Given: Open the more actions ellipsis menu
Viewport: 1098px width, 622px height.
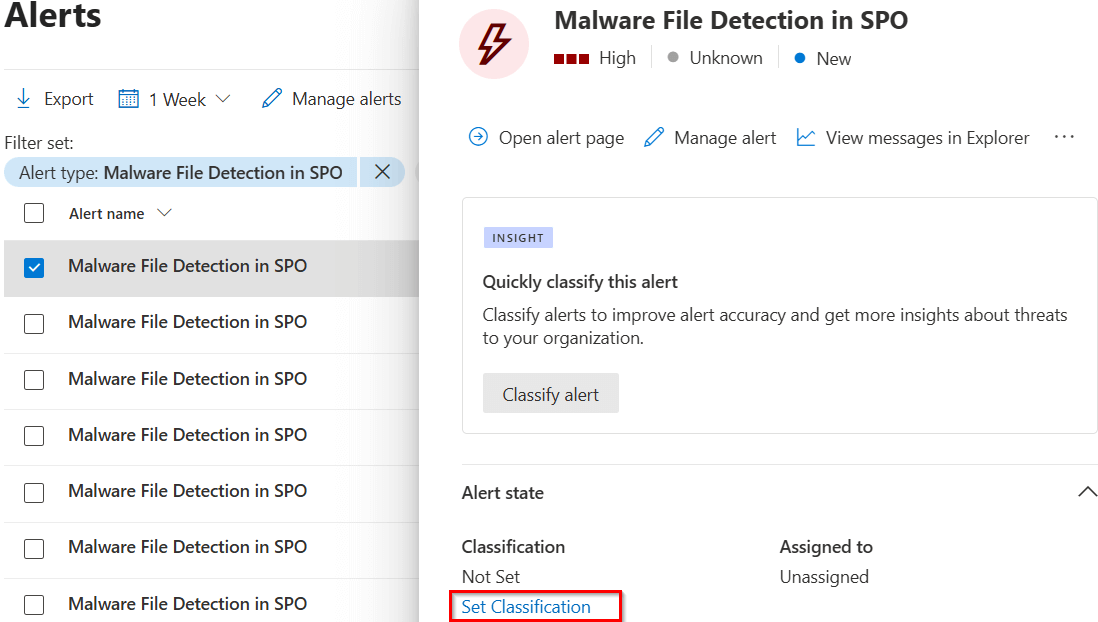Looking at the screenshot, I should pyautogui.click(x=1063, y=137).
